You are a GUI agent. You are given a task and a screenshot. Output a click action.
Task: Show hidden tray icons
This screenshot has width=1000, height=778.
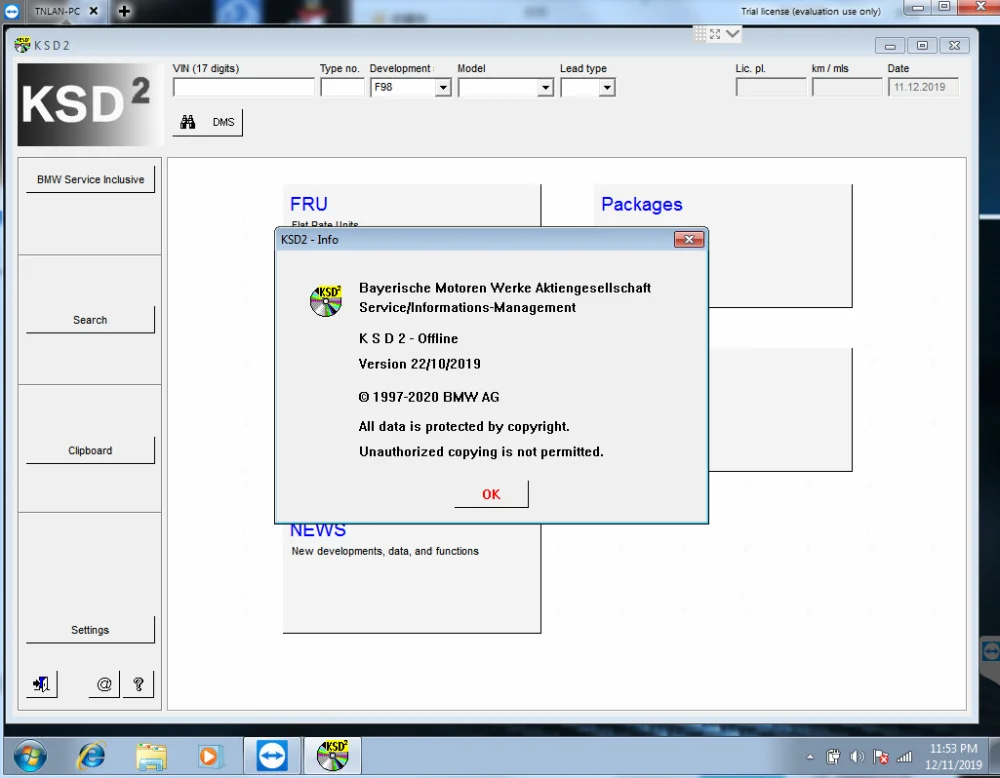[x=810, y=758]
